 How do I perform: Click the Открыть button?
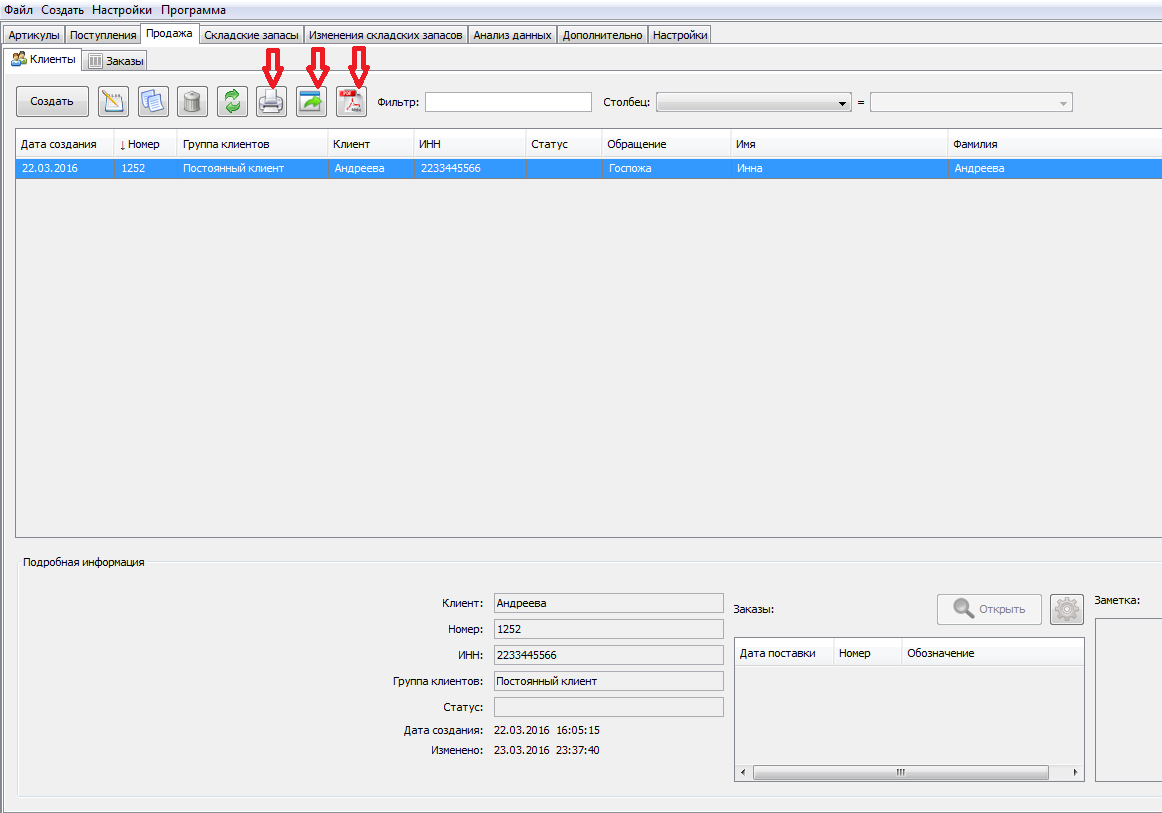pos(989,609)
